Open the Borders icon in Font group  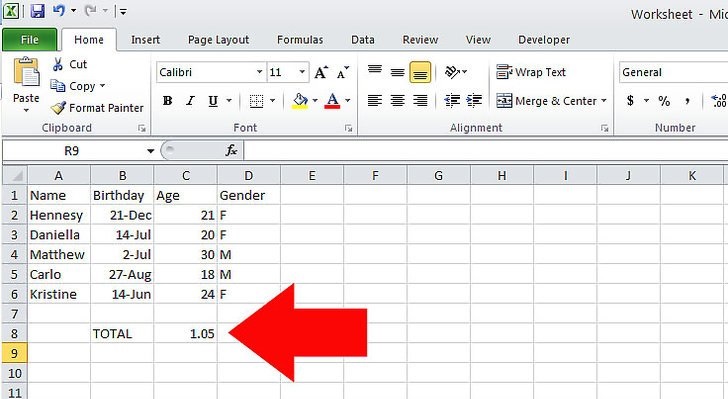click(x=256, y=101)
